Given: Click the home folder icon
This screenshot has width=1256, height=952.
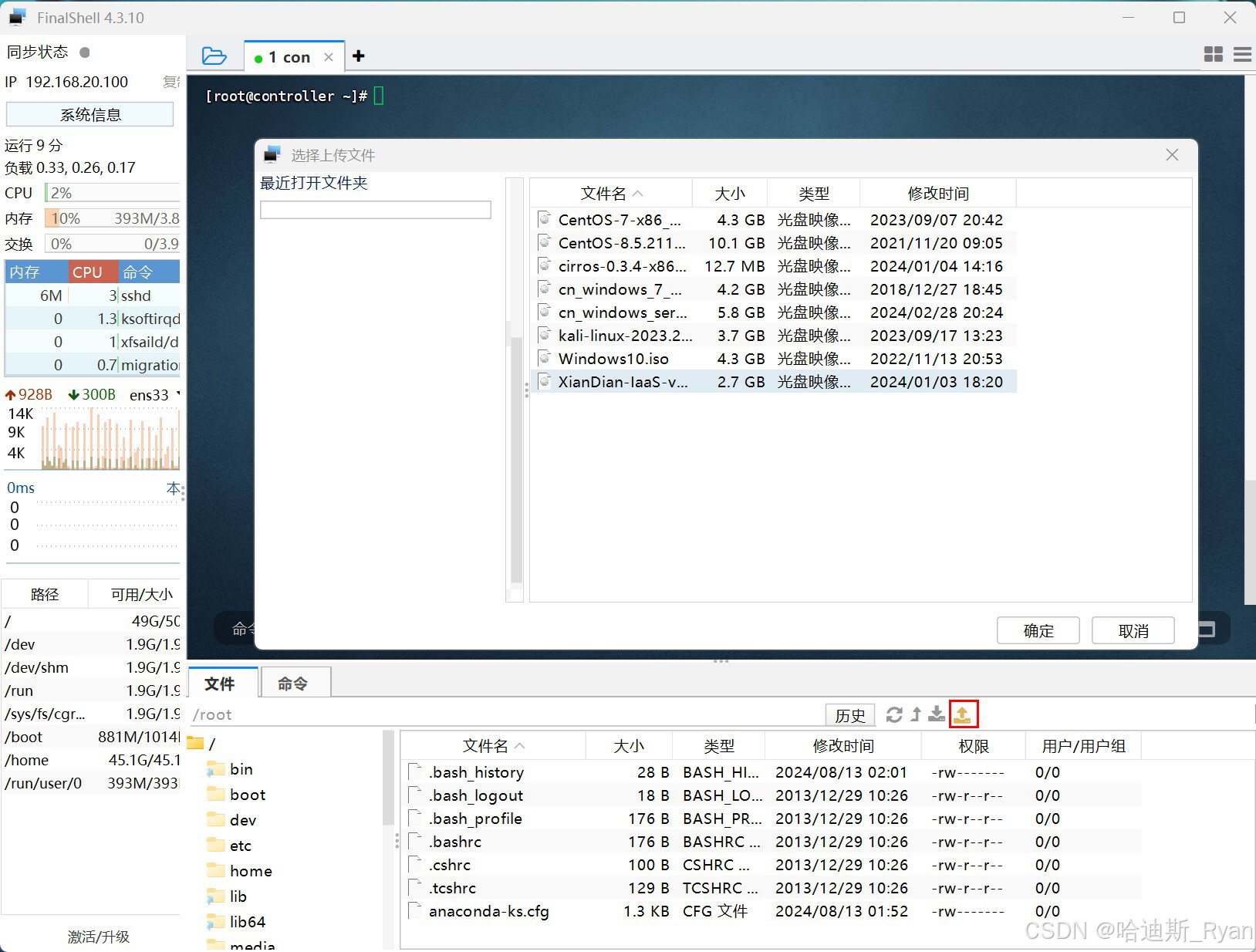Looking at the screenshot, I should [216, 871].
